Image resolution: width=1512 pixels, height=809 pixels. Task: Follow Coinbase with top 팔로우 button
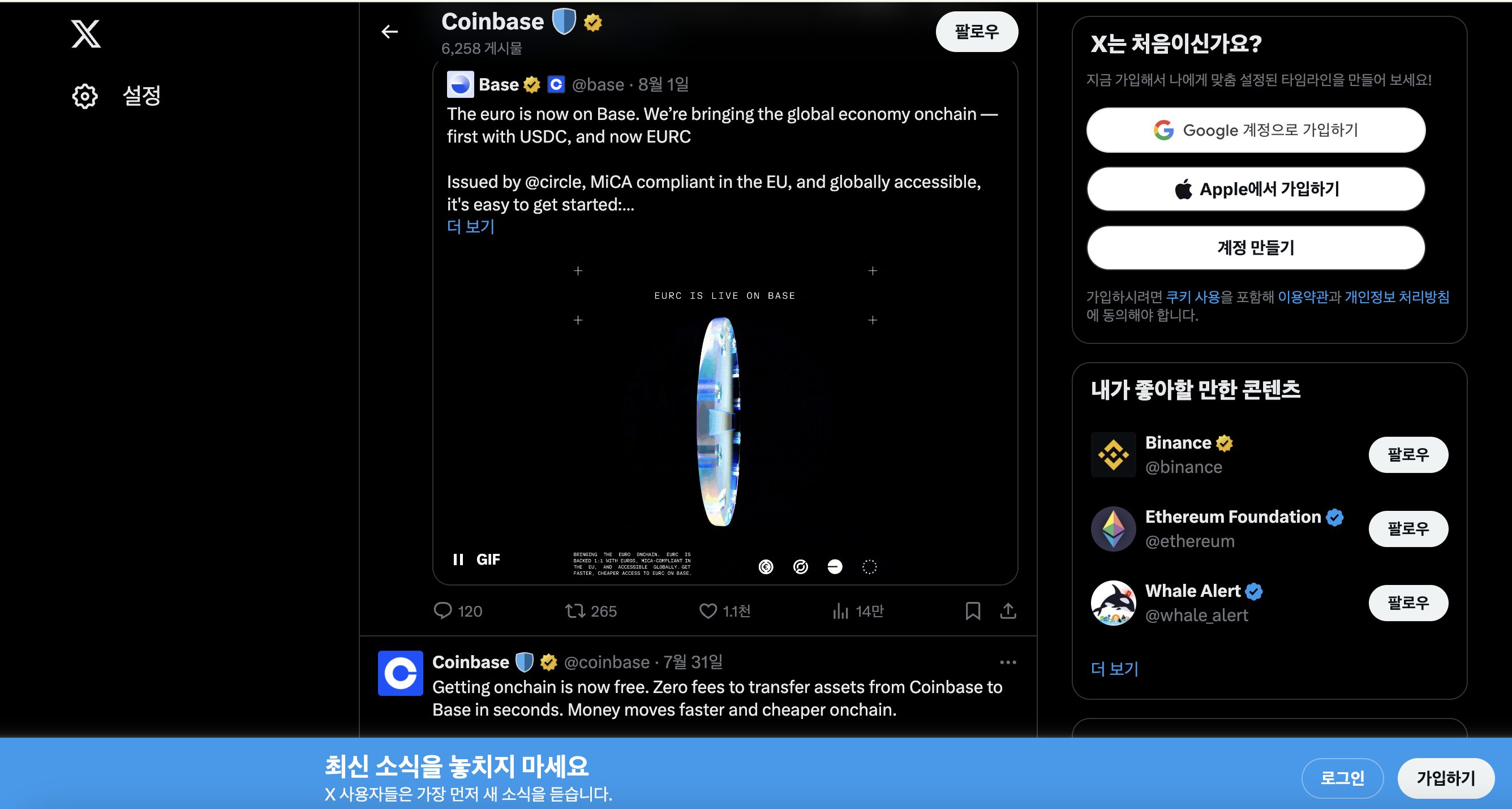[977, 32]
